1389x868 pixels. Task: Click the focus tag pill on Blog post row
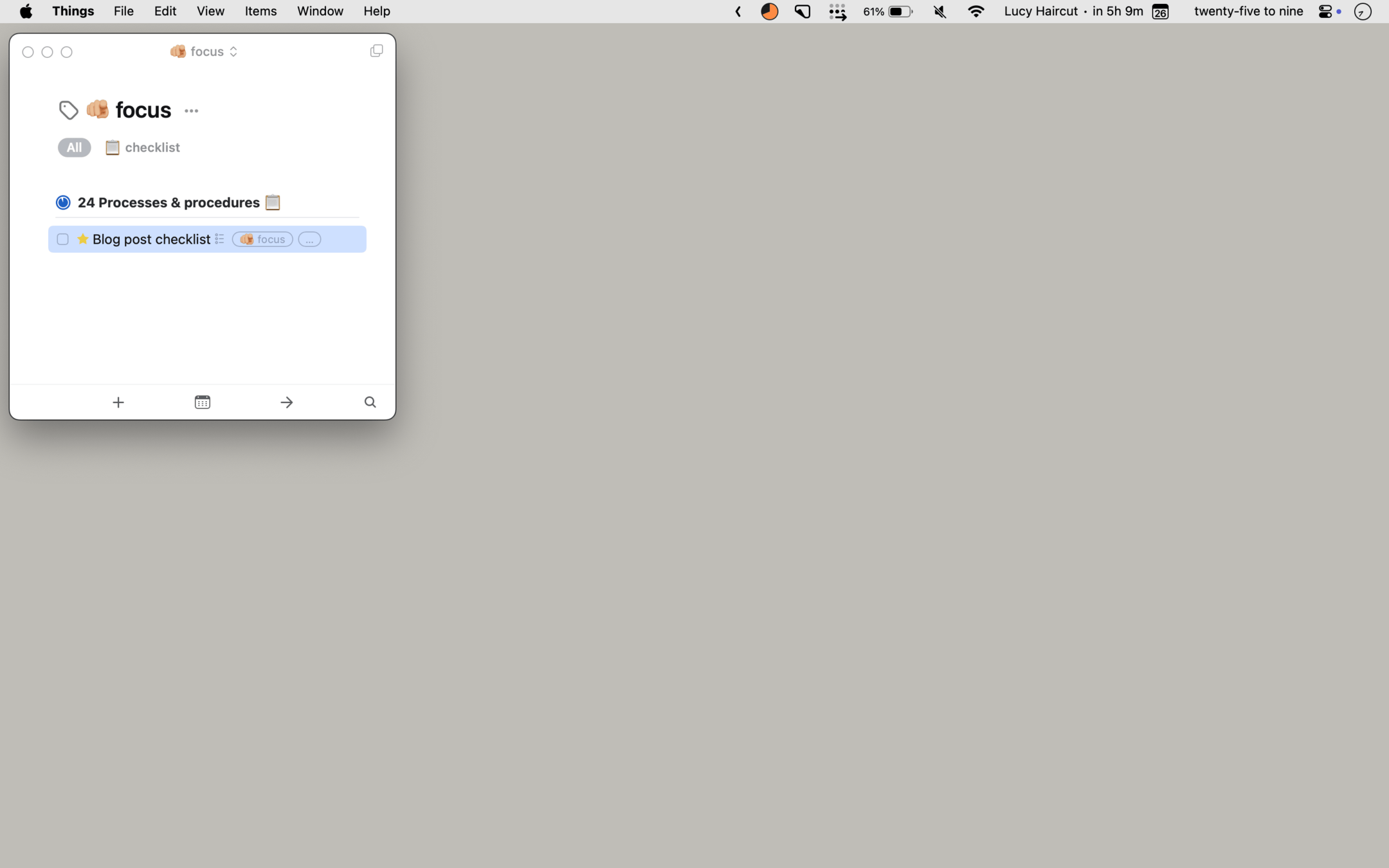(262, 239)
